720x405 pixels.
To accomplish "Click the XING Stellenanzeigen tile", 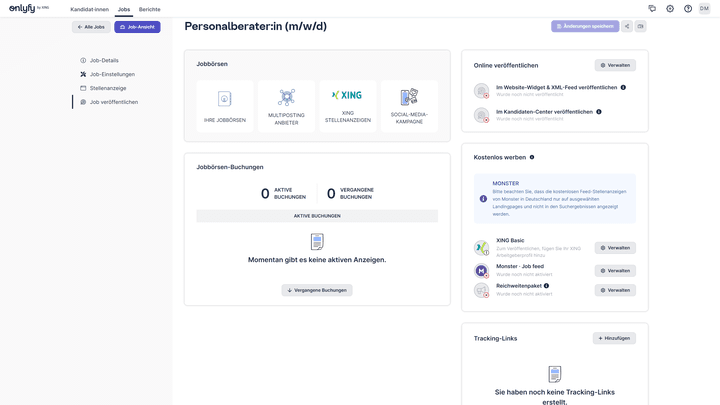I will point(348,106).
